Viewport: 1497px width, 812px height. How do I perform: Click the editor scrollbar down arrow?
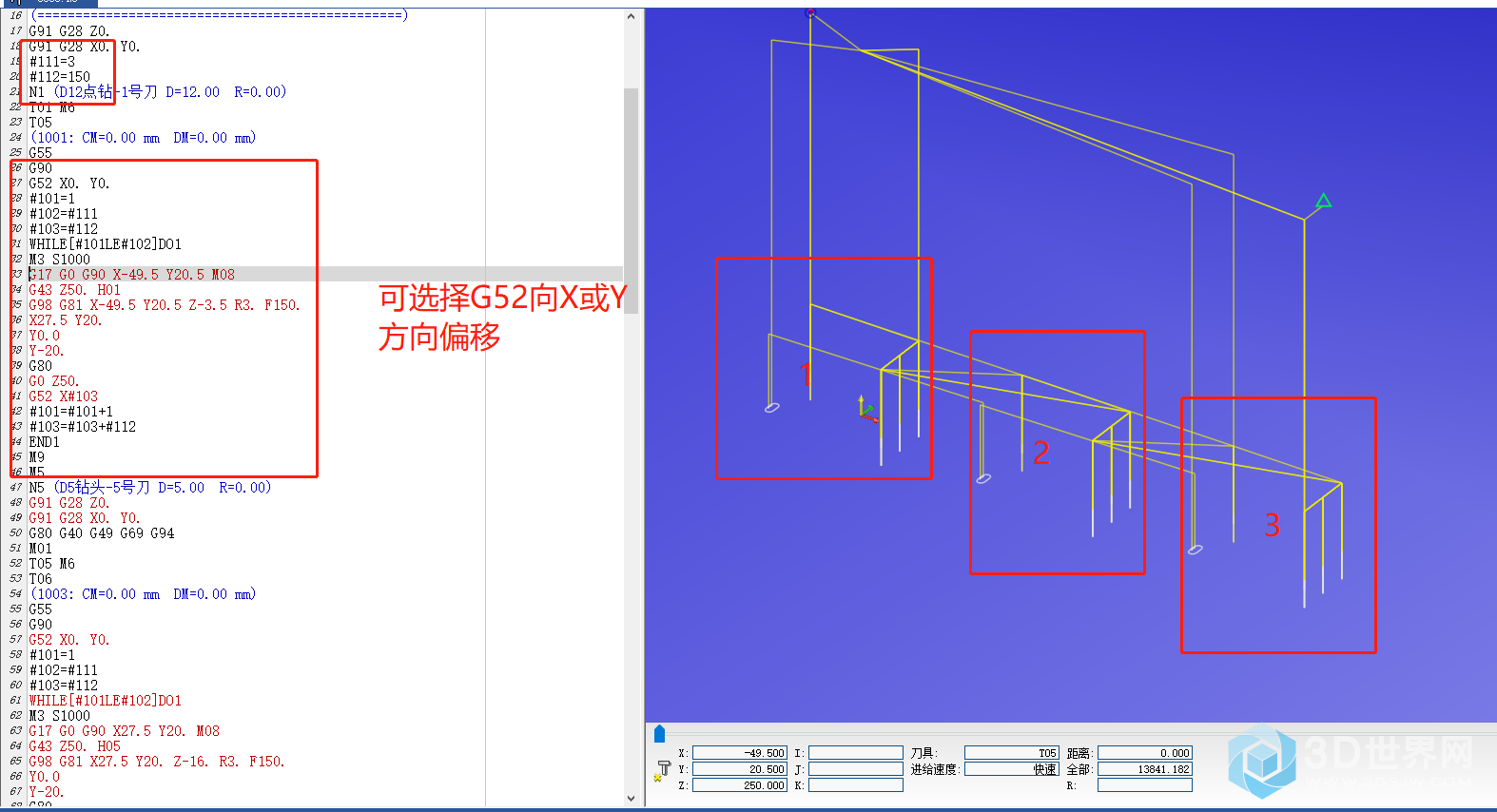click(631, 799)
